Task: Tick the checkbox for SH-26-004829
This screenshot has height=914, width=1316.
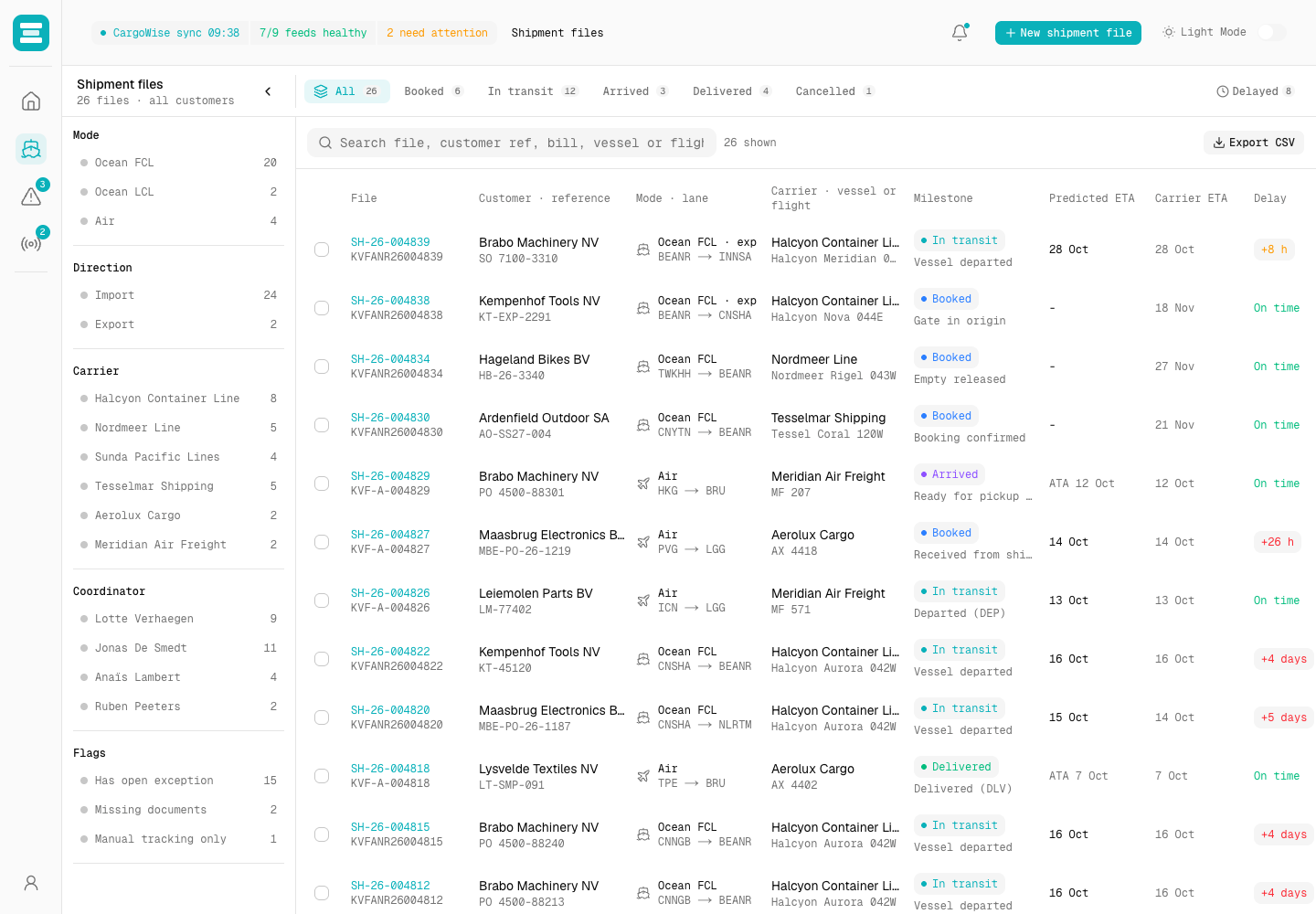Action: coord(322,484)
